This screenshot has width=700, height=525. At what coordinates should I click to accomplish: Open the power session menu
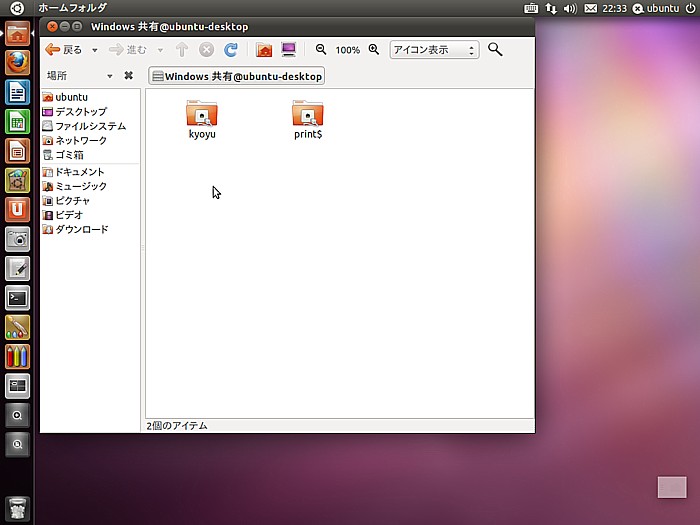point(690,8)
